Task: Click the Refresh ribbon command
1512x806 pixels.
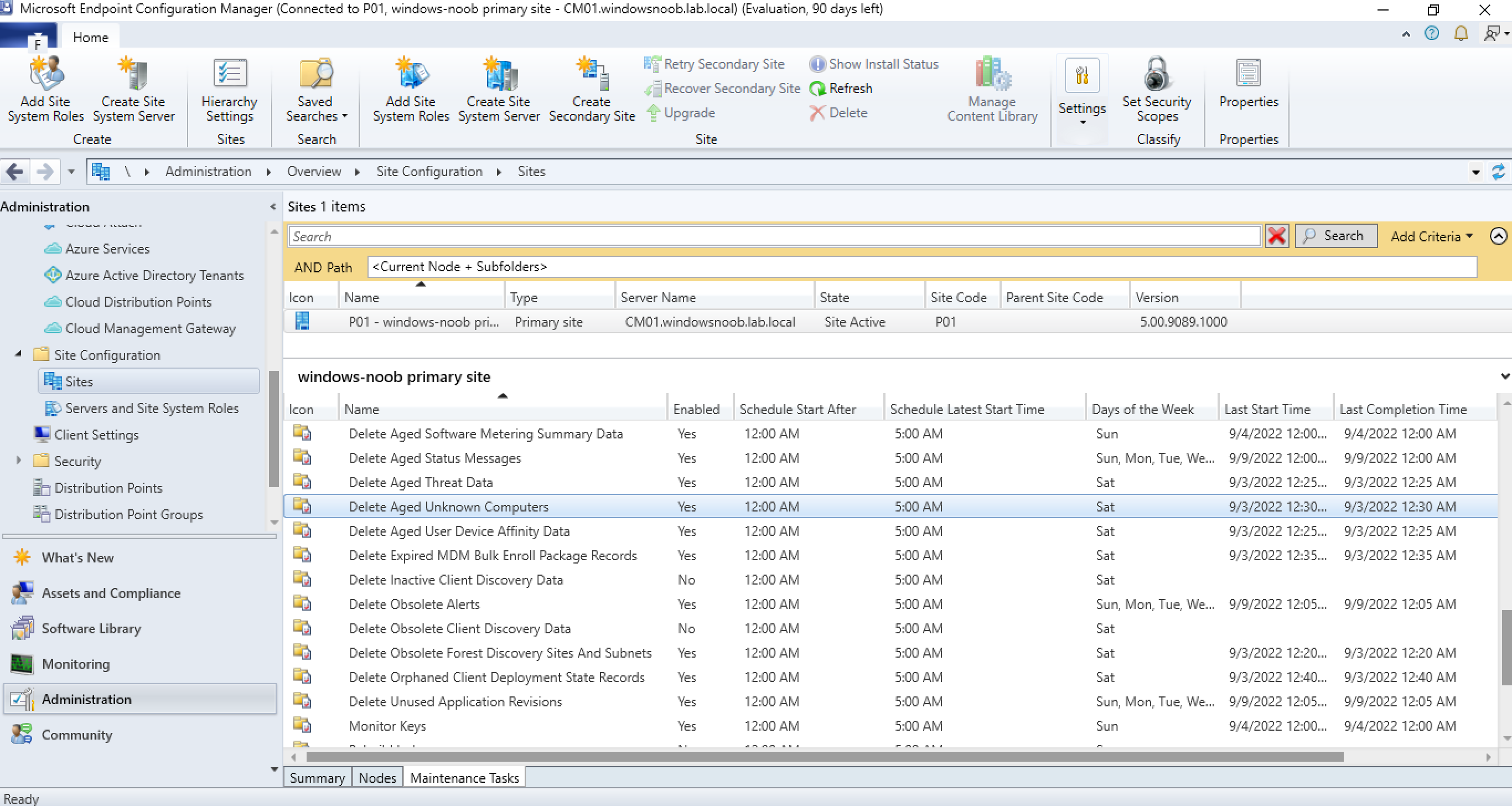Action: 841,89
